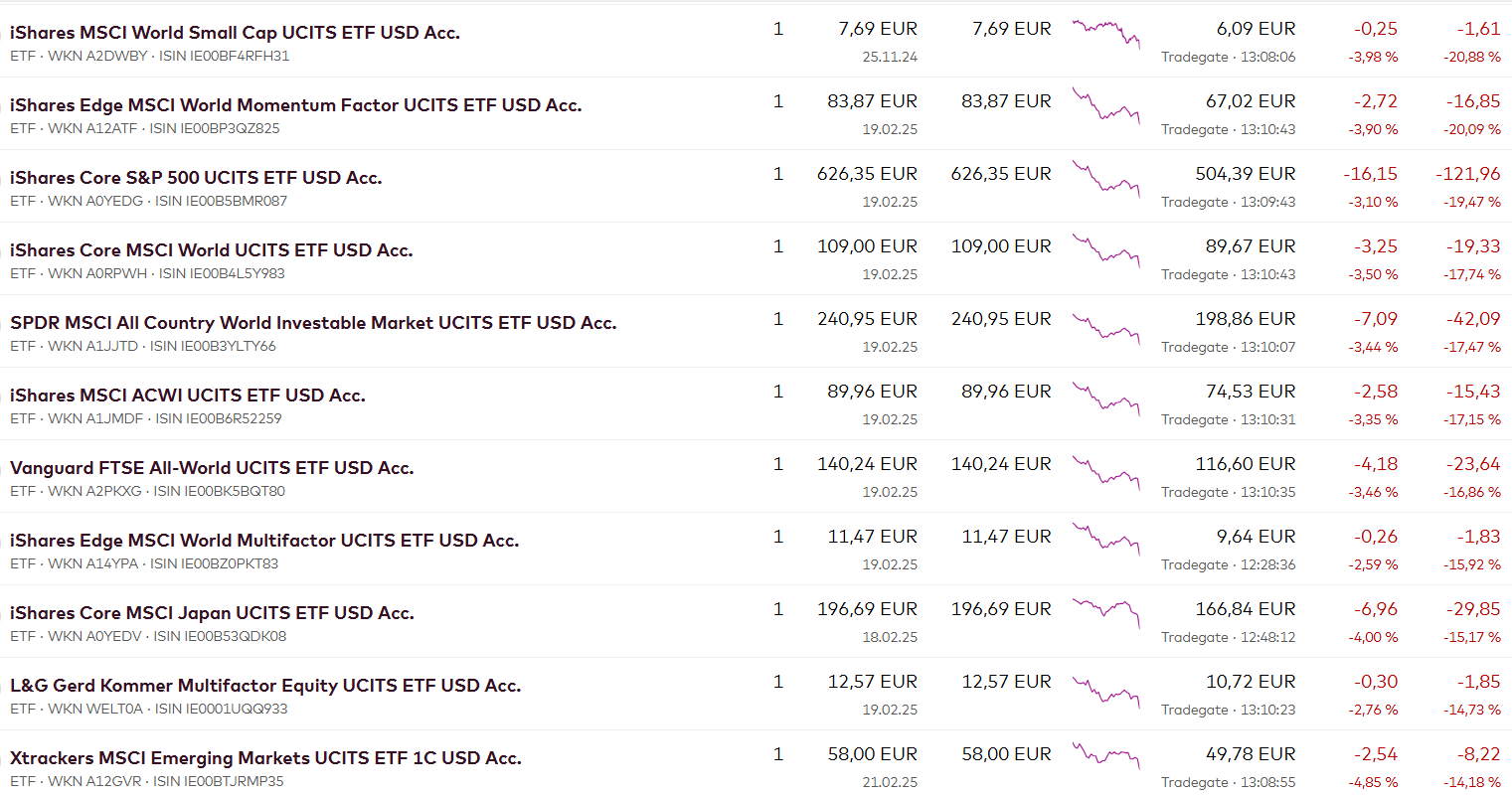
Task: Click Vanguard FTSE All-World UCITS ETF name
Action: pyautogui.click(x=212, y=468)
